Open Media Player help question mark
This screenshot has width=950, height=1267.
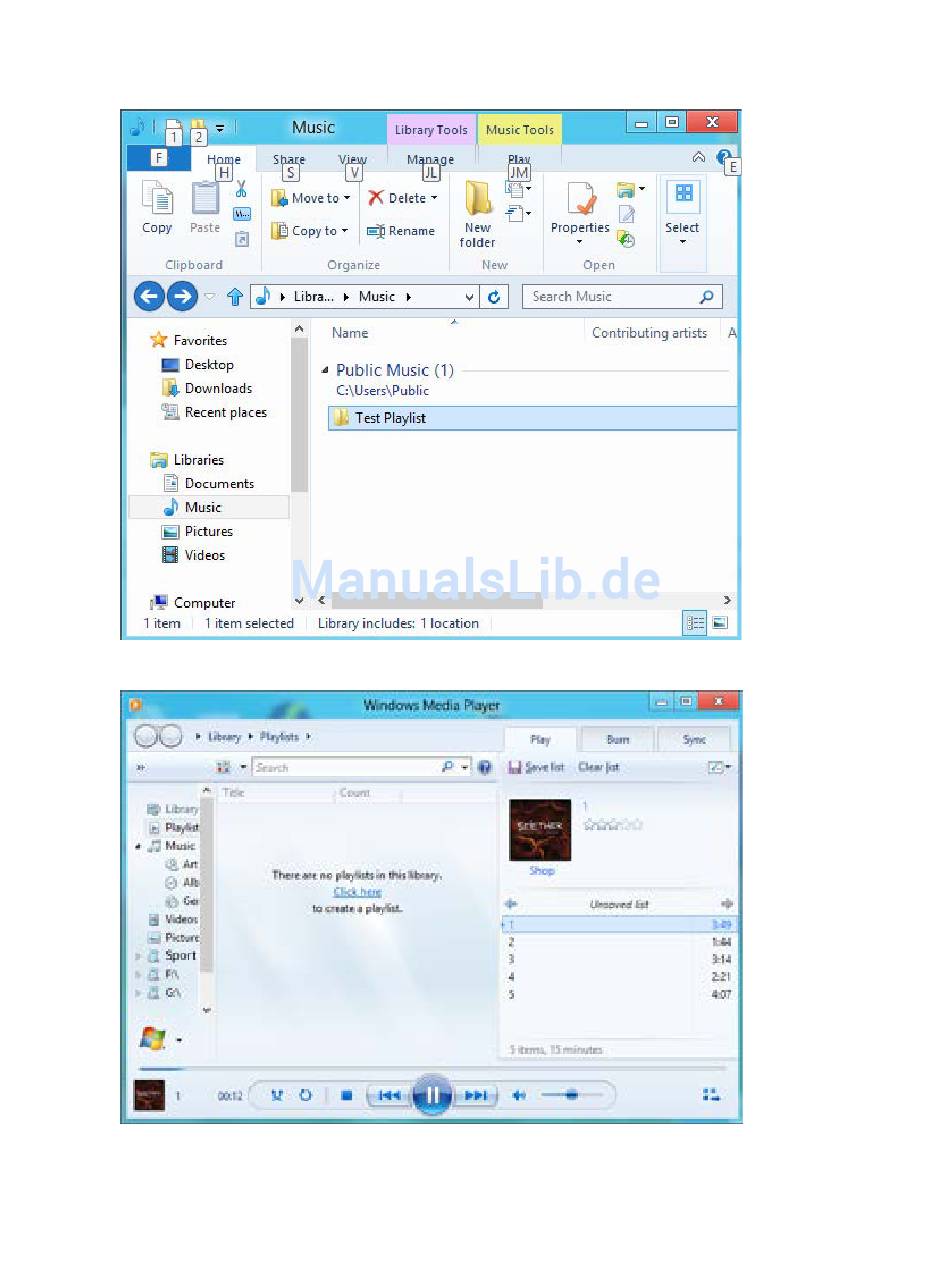(x=485, y=767)
